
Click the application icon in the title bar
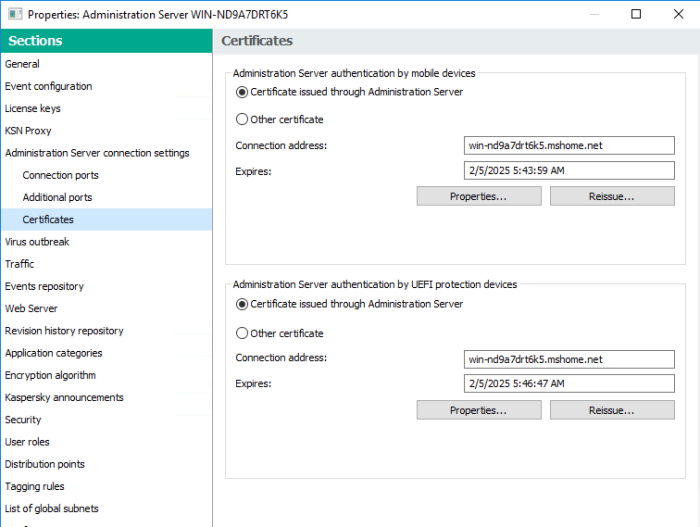[12, 14]
